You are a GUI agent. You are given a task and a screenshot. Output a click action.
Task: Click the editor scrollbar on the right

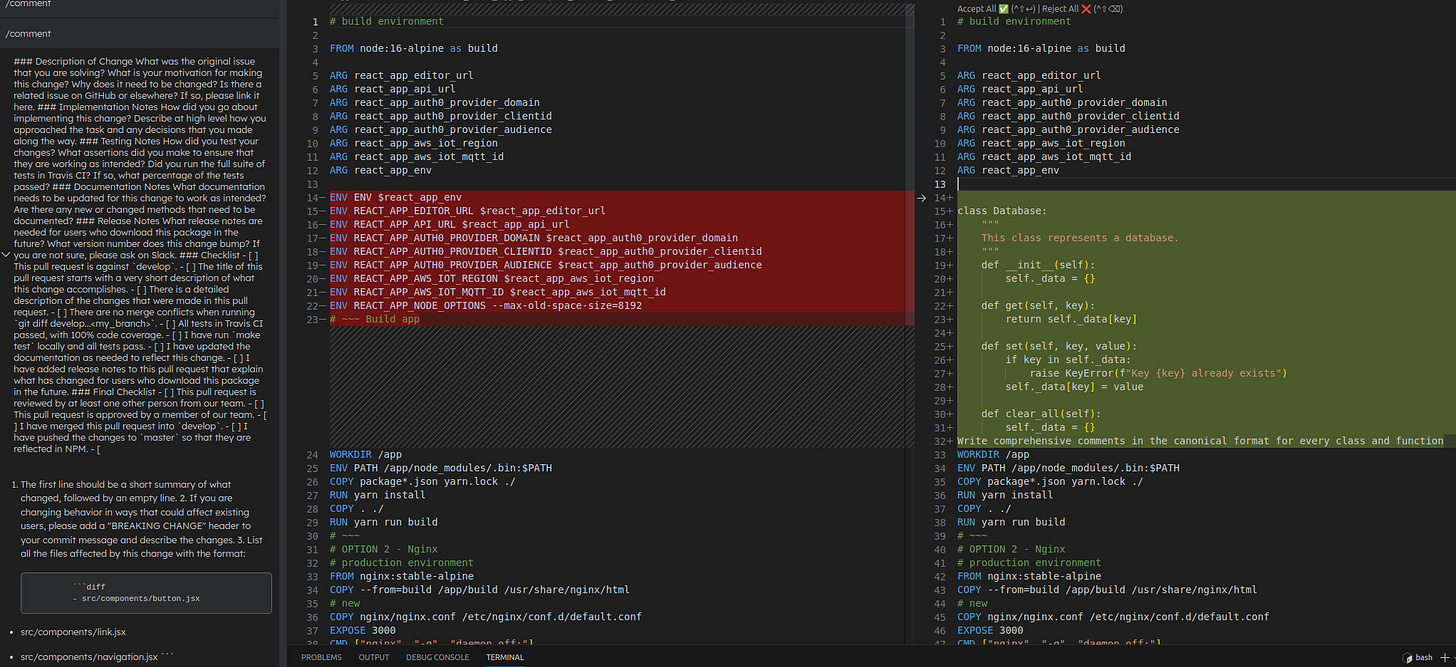909,160
